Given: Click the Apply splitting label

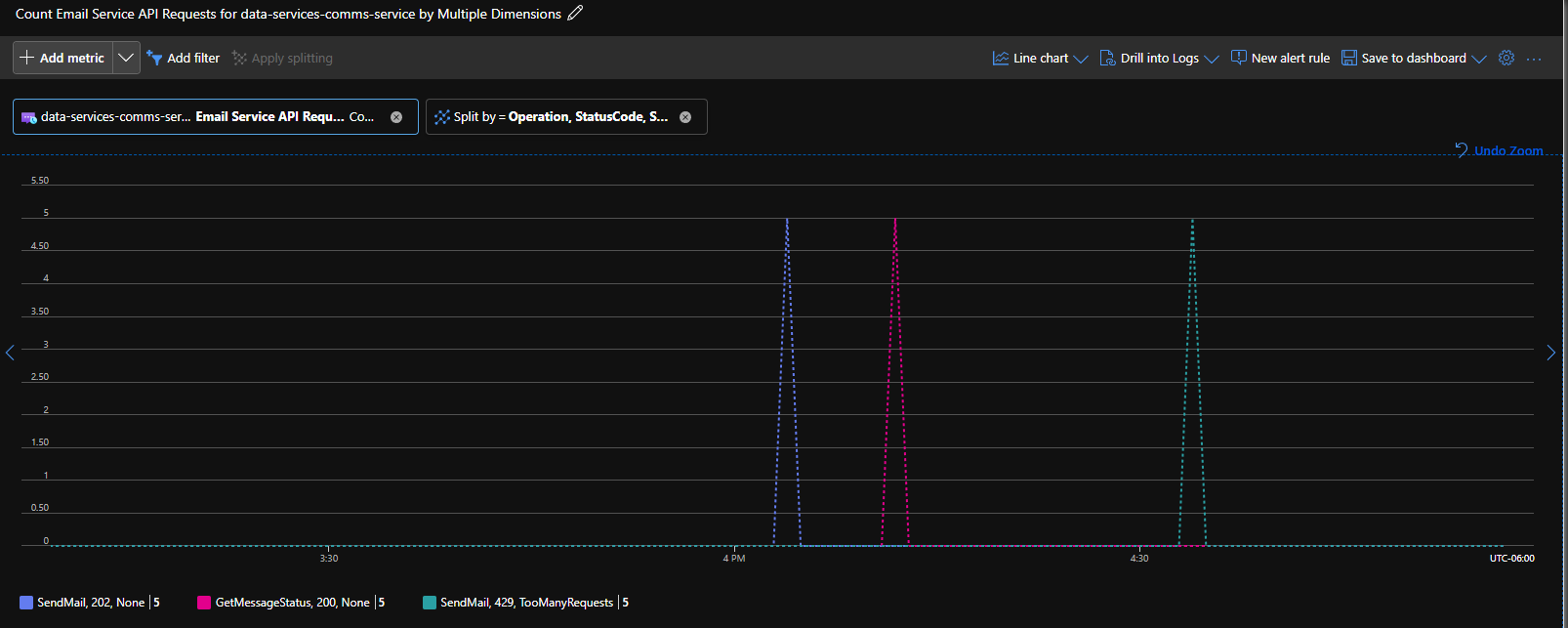Looking at the screenshot, I should coord(292,58).
